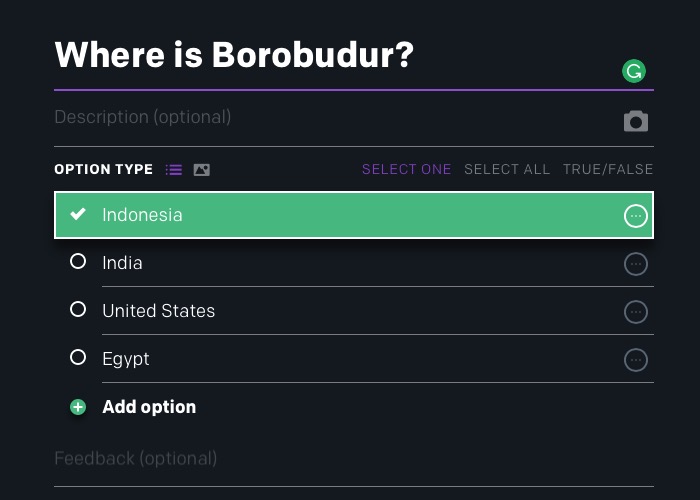The height and width of the screenshot is (500, 700).
Task: Switch to TRUE/FALSE mode
Action: point(608,169)
